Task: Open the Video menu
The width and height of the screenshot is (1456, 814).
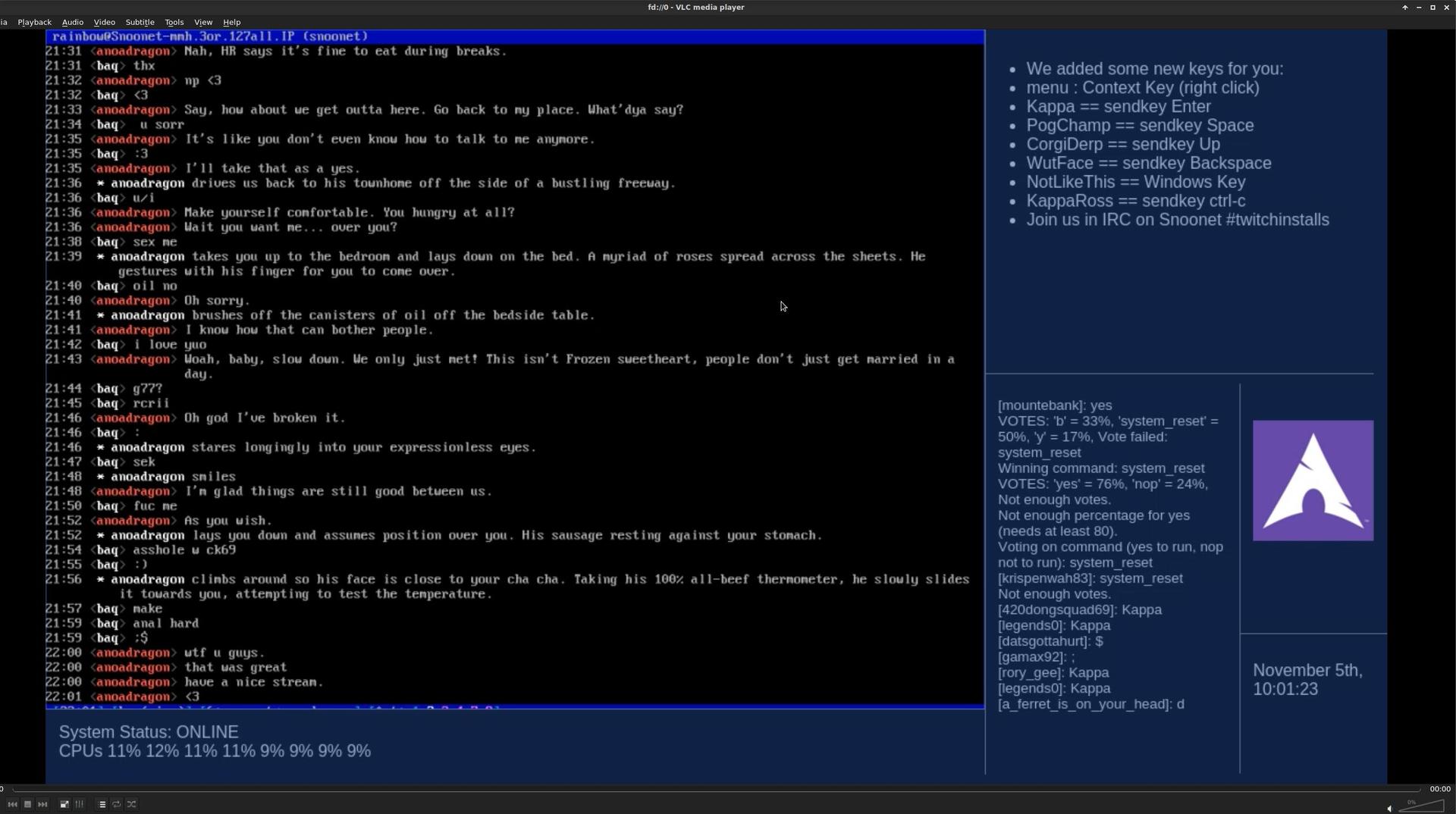Action: click(x=104, y=22)
